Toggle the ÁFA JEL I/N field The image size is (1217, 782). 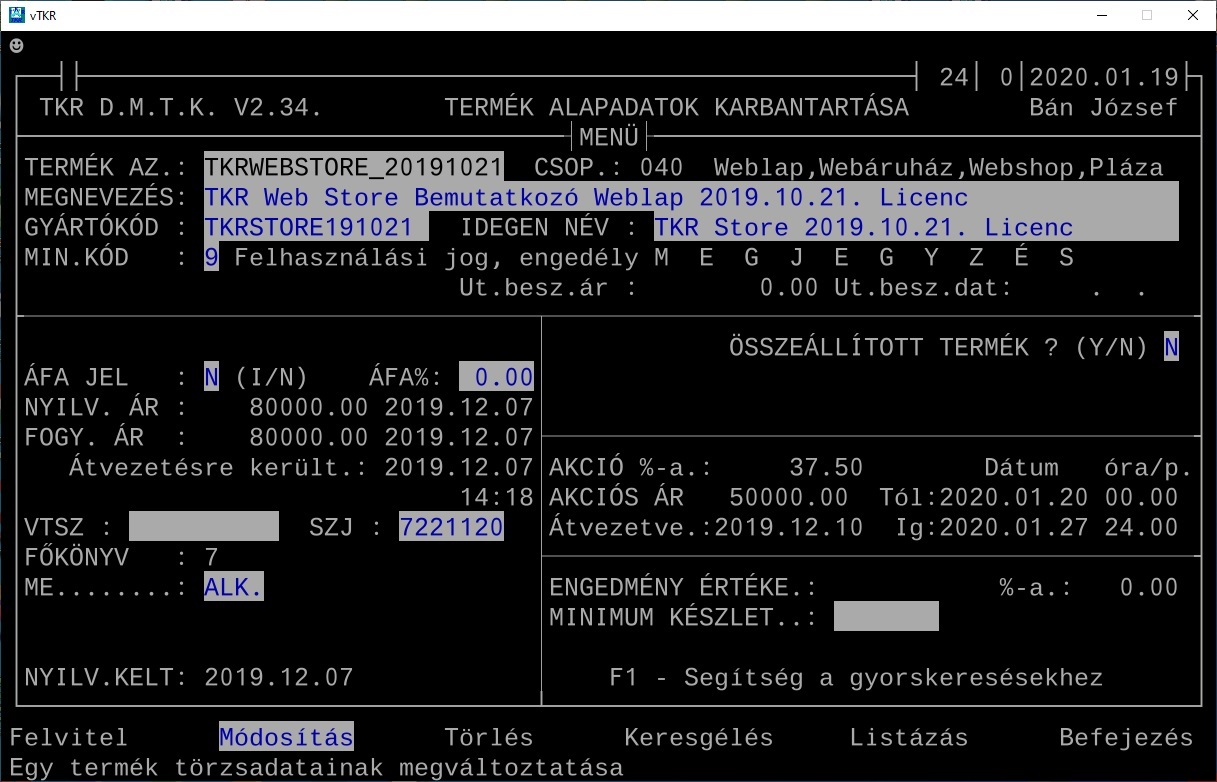coord(212,378)
